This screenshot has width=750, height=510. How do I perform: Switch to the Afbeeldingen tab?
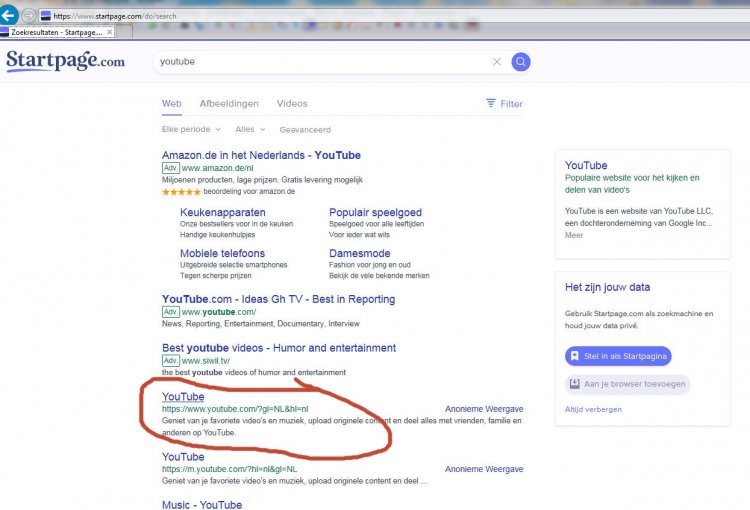coord(229,103)
